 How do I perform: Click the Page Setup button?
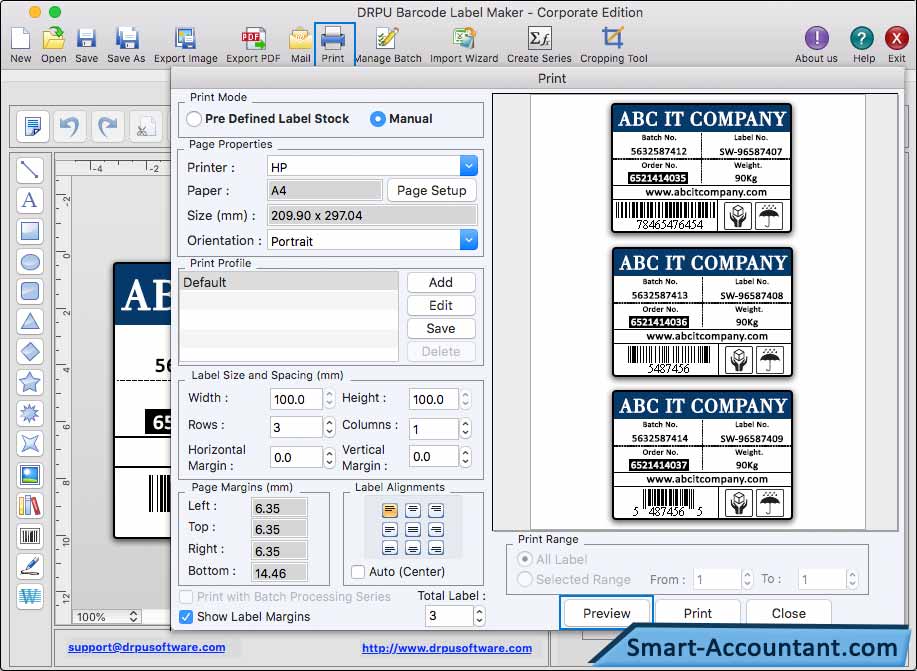432,190
